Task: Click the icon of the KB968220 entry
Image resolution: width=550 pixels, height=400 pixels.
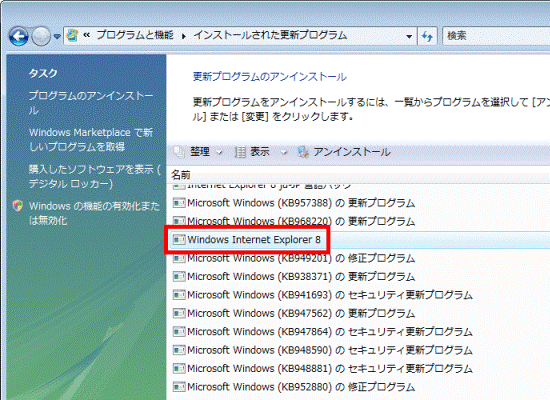Action: pos(179,221)
